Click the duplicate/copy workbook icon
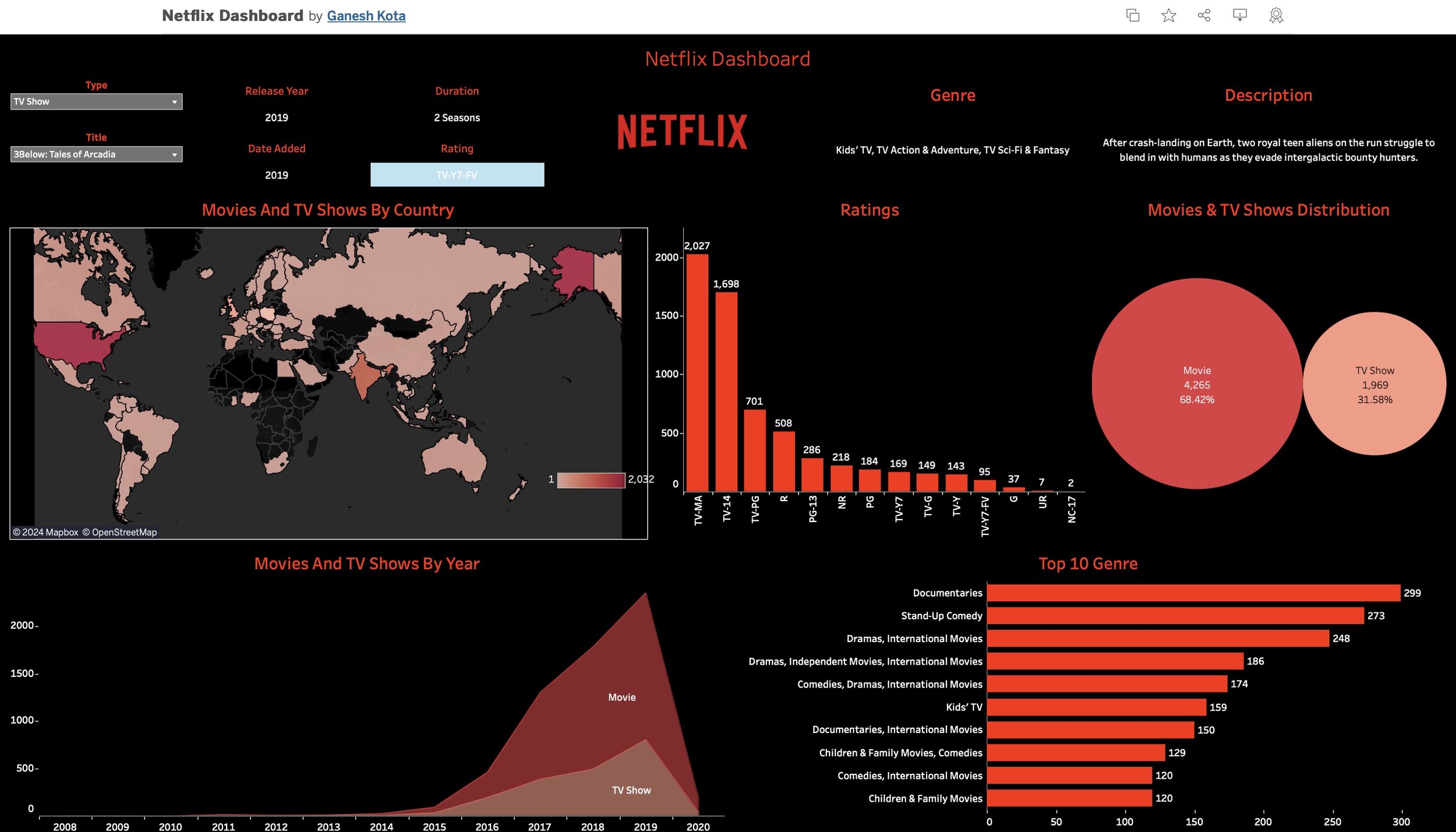 1133,15
